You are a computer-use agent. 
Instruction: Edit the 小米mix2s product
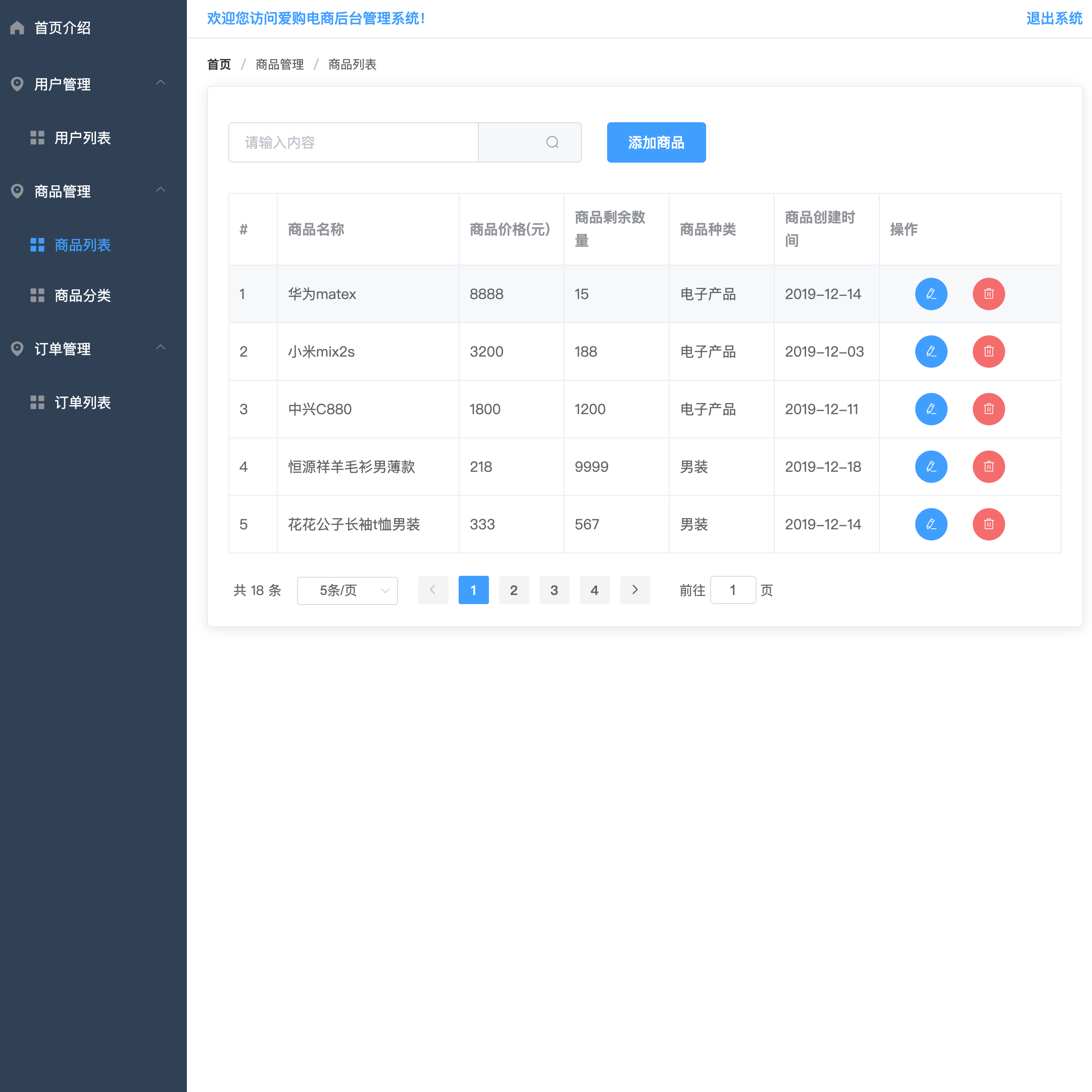(x=931, y=352)
